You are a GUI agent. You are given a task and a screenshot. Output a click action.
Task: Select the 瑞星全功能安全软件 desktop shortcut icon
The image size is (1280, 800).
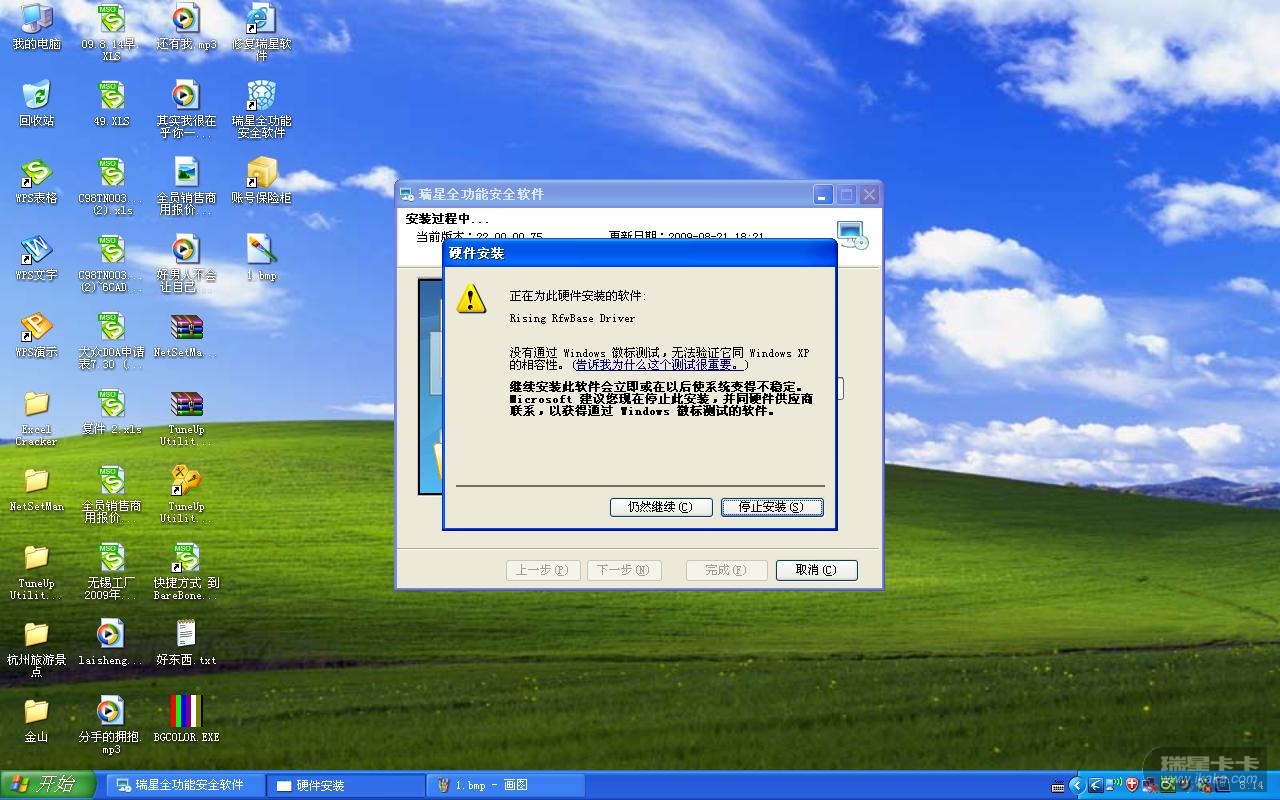[261, 110]
